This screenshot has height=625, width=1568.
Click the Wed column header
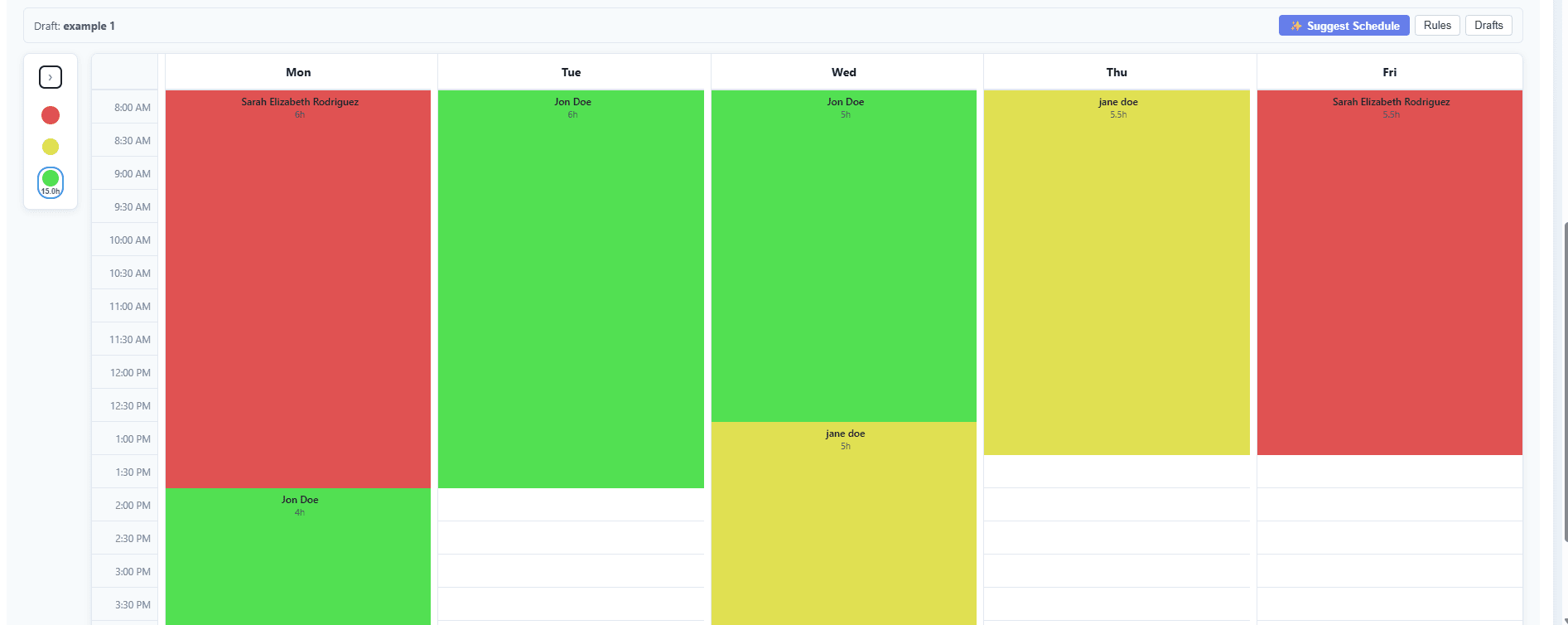(x=844, y=72)
